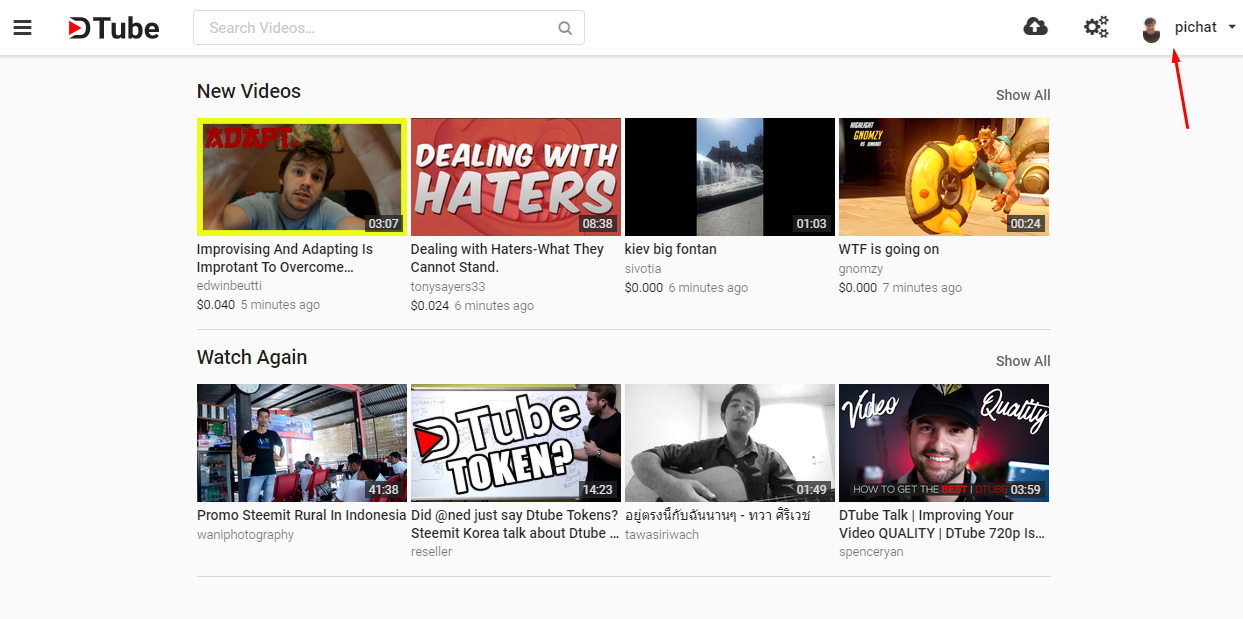Focus the Search Videos input field
The height and width of the screenshot is (619, 1243).
[389, 28]
